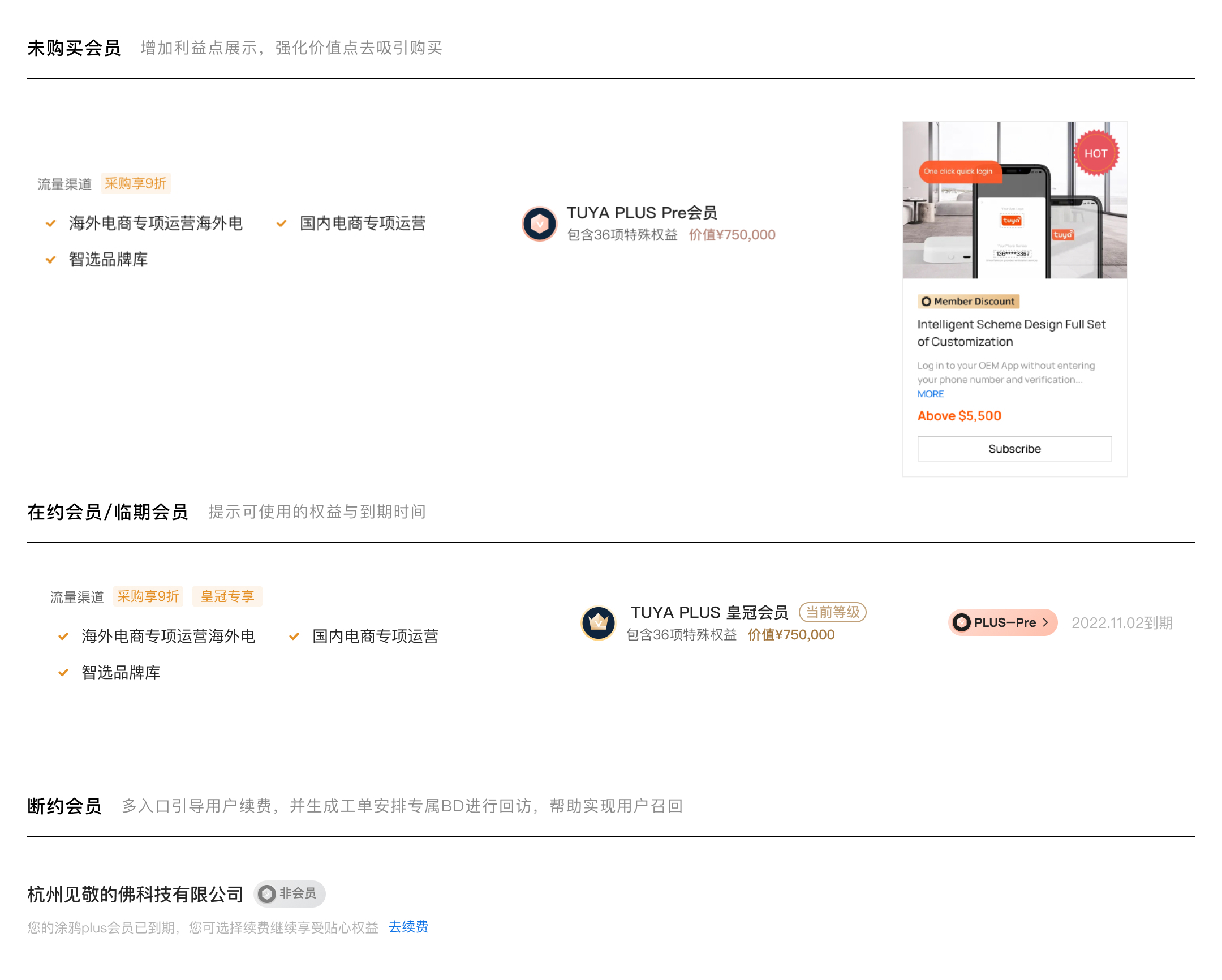Click the checkmark beside 国内电商专项运营 in the top section

pos(282,223)
